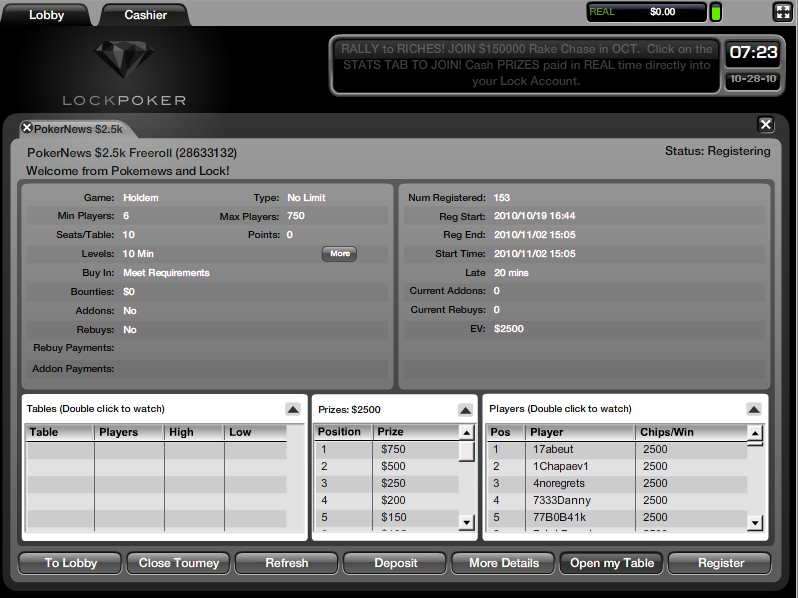
Task: Open the Lobby tab
Action: [x=46, y=15]
